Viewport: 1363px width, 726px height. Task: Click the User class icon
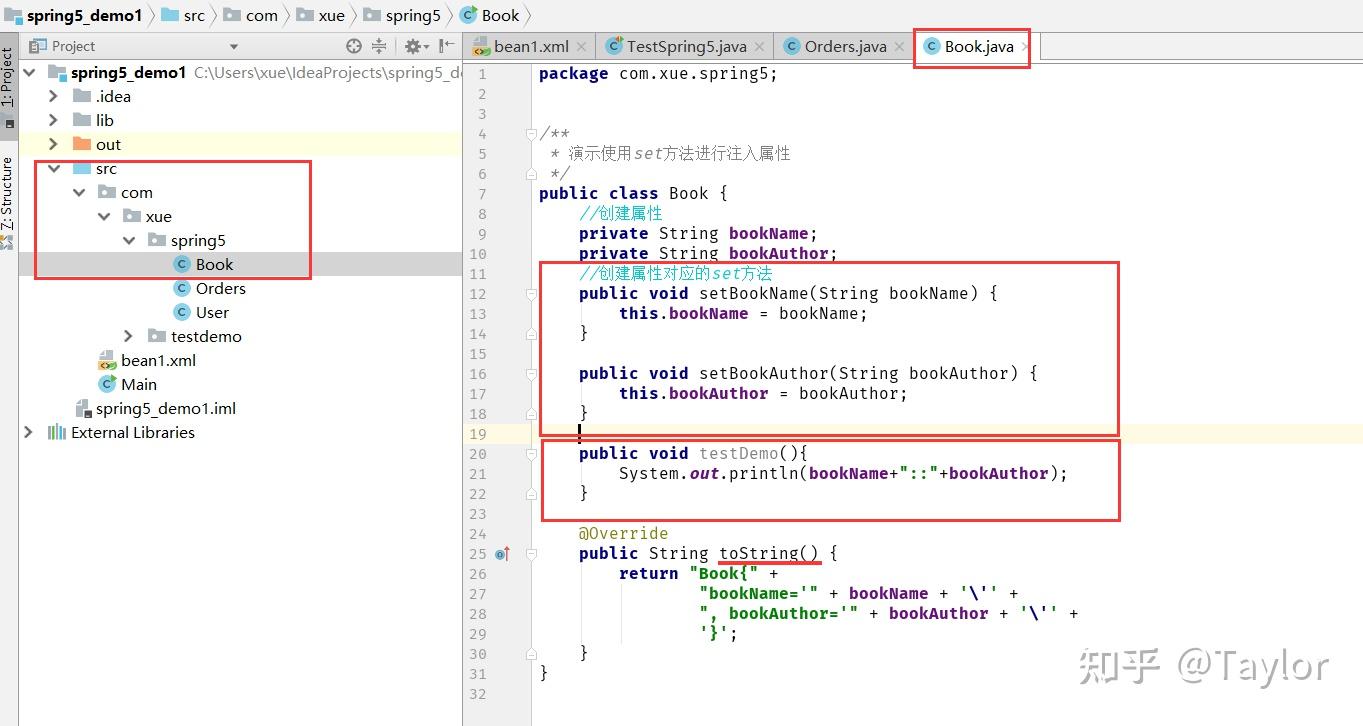[x=182, y=312]
